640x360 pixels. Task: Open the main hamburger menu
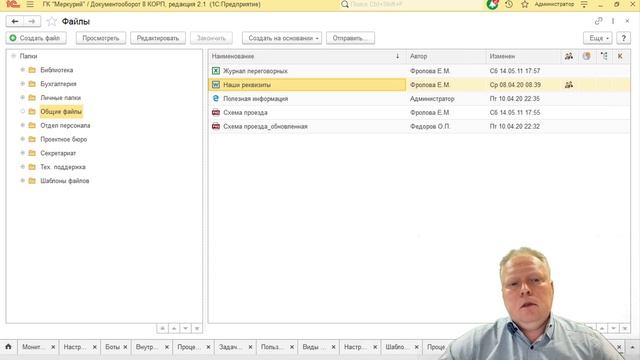[30, 4]
